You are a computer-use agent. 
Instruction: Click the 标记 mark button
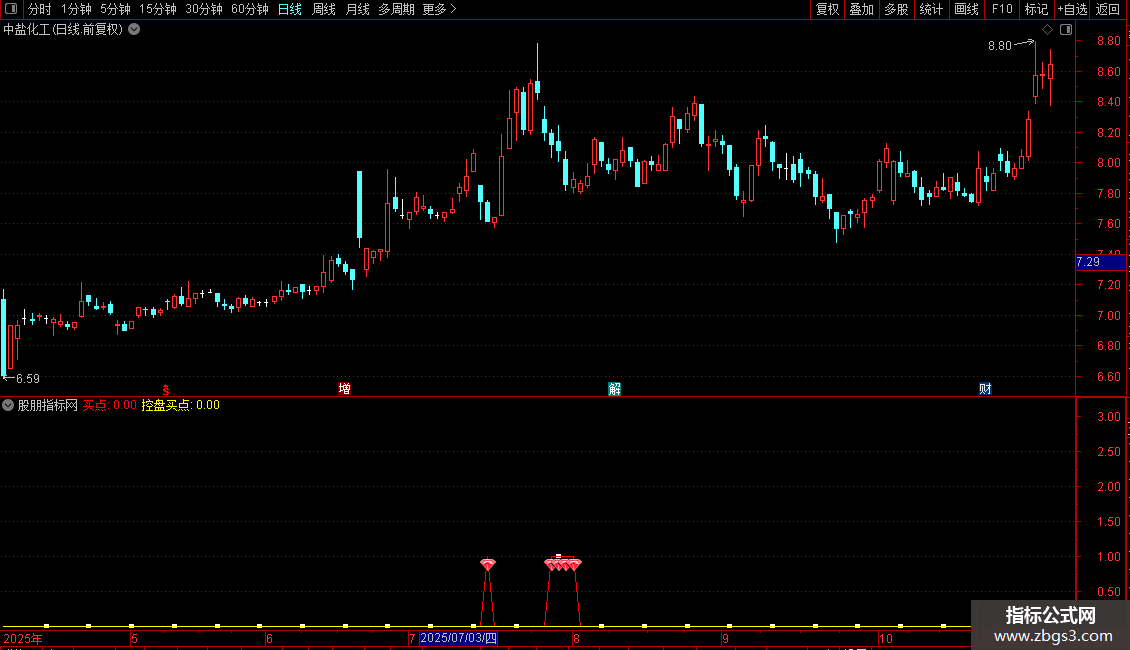pyautogui.click(x=1036, y=9)
